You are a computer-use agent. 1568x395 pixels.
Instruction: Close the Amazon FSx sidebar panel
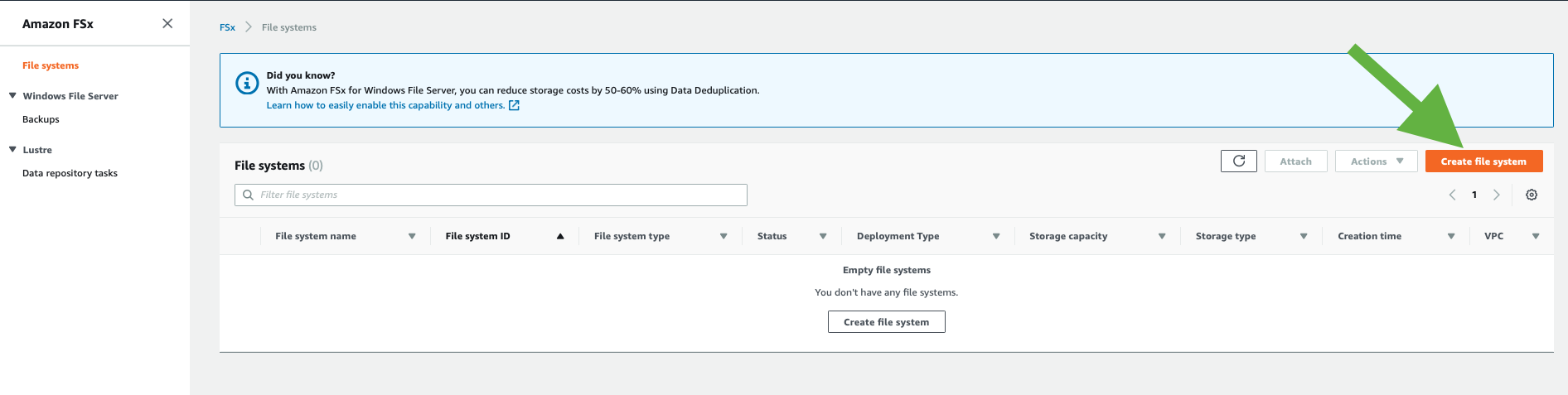pos(167,23)
